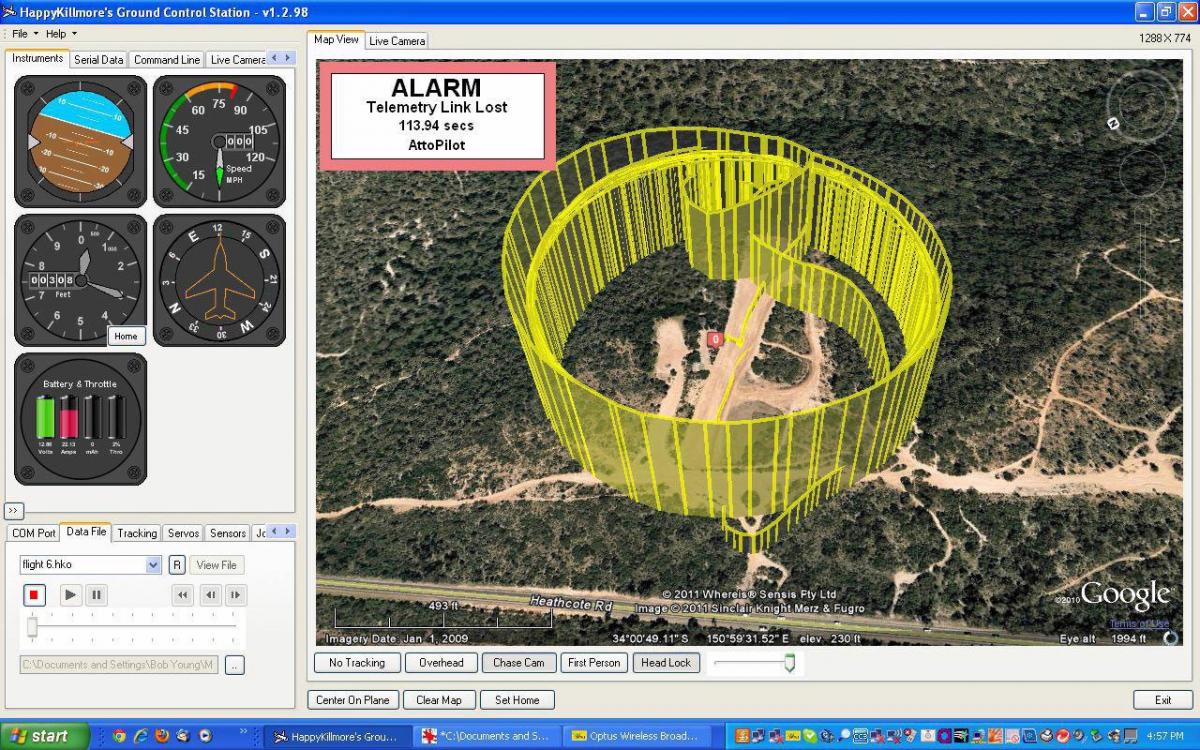
Task: Select First Person camera mode
Action: click(595, 662)
